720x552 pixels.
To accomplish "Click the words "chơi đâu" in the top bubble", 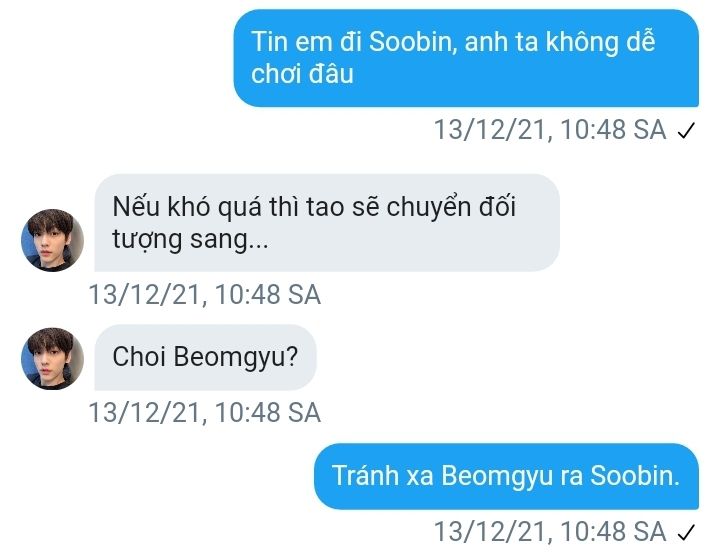I will [302, 74].
